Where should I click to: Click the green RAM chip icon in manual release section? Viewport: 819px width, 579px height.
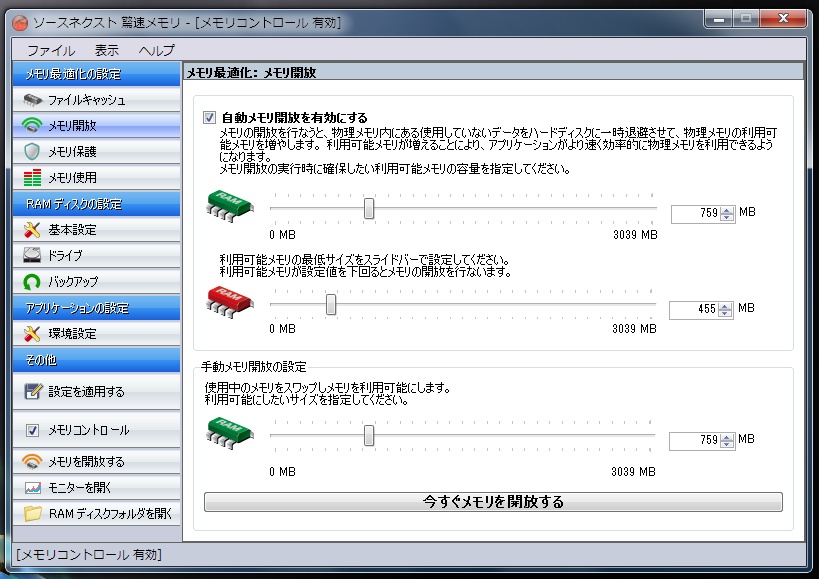(230, 433)
